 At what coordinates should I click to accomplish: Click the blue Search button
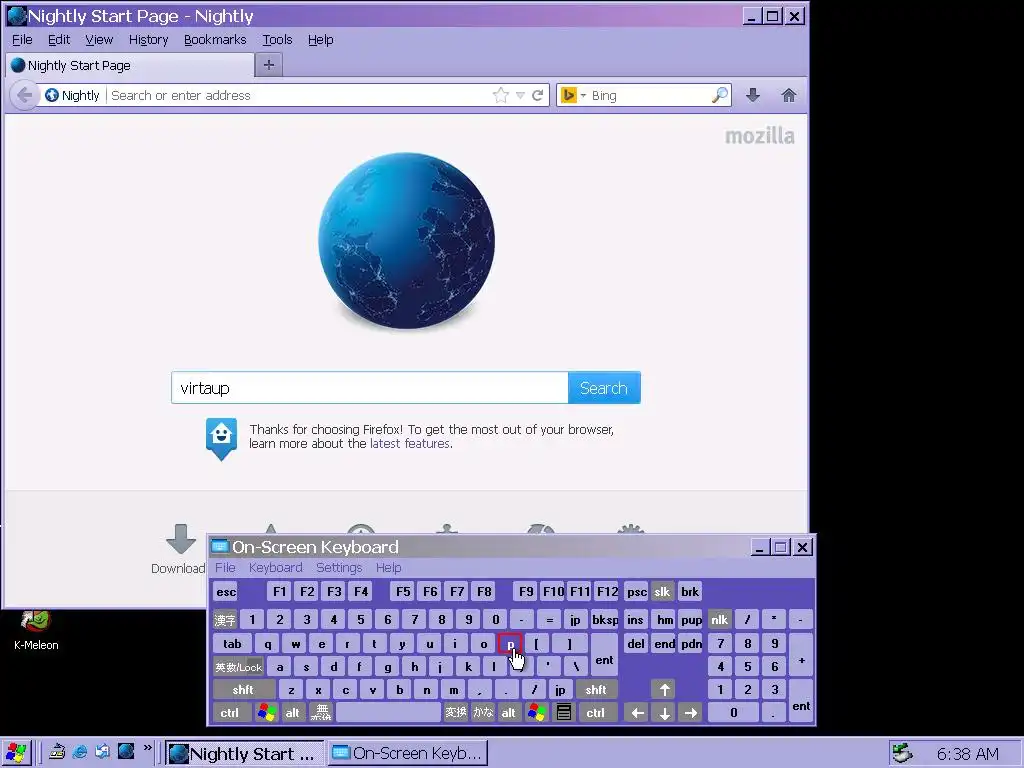(x=604, y=388)
